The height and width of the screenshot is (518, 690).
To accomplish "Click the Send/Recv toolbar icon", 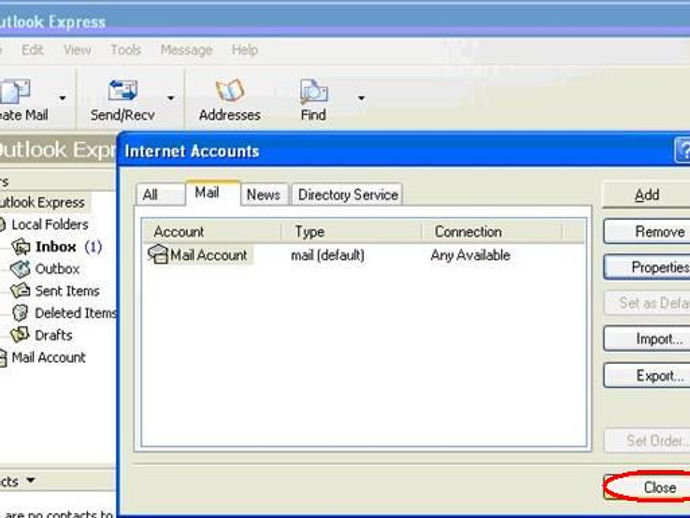I will [x=123, y=90].
